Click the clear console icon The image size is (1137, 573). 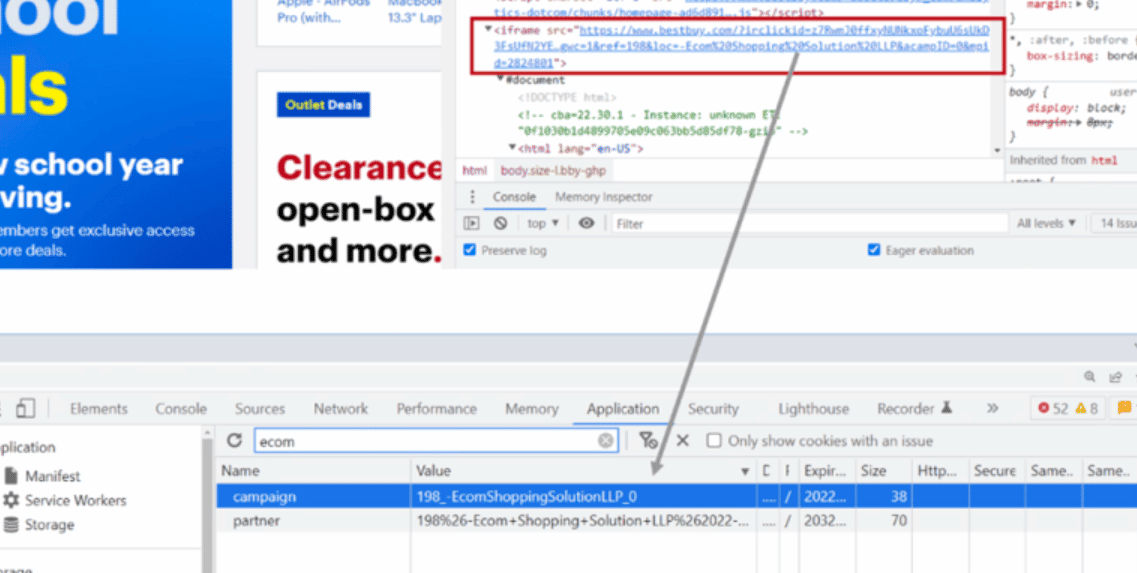point(500,224)
